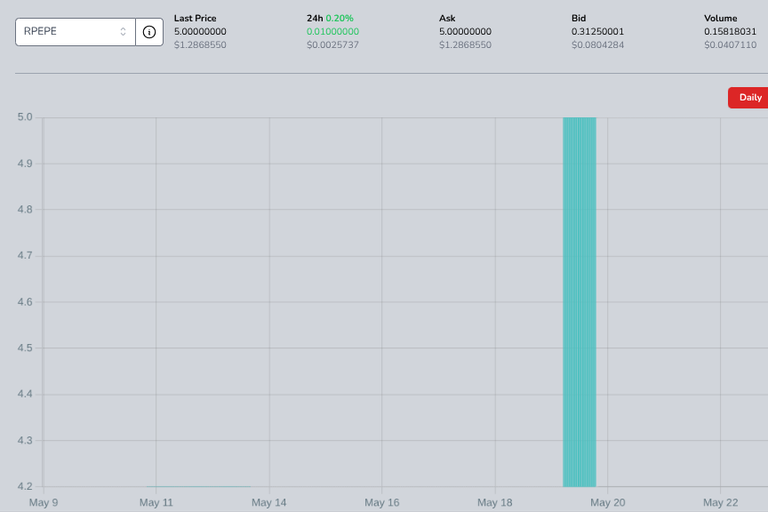Click the Last Price USD value $1.2868550
The width and height of the screenshot is (768, 512).
[200, 45]
